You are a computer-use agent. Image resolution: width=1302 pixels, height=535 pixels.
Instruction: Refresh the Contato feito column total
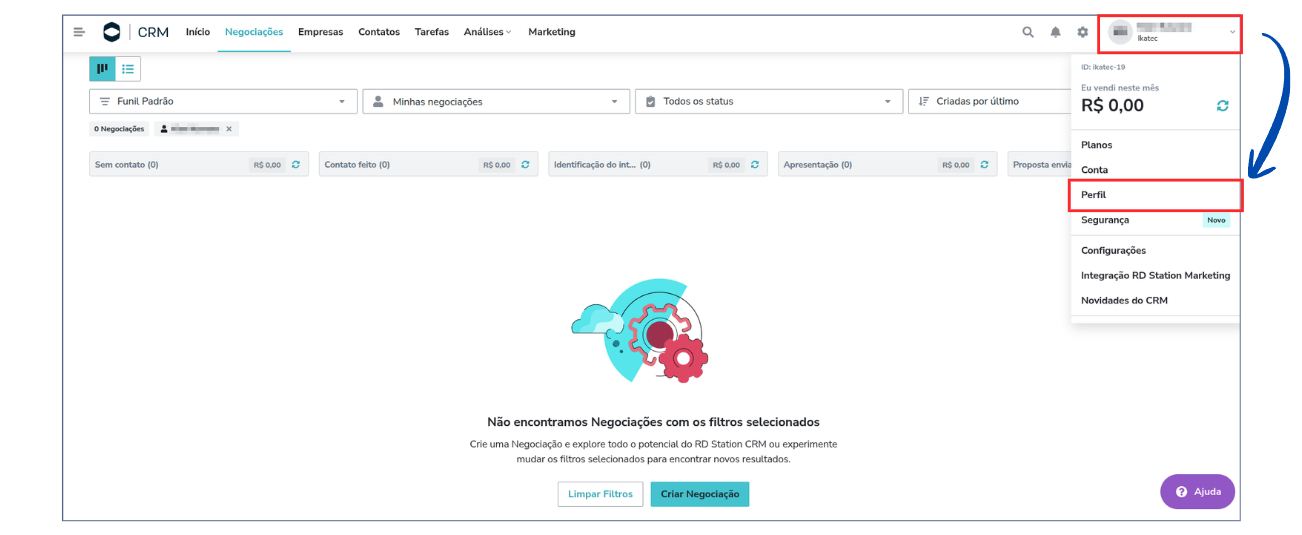pyautogui.click(x=525, y=165)
